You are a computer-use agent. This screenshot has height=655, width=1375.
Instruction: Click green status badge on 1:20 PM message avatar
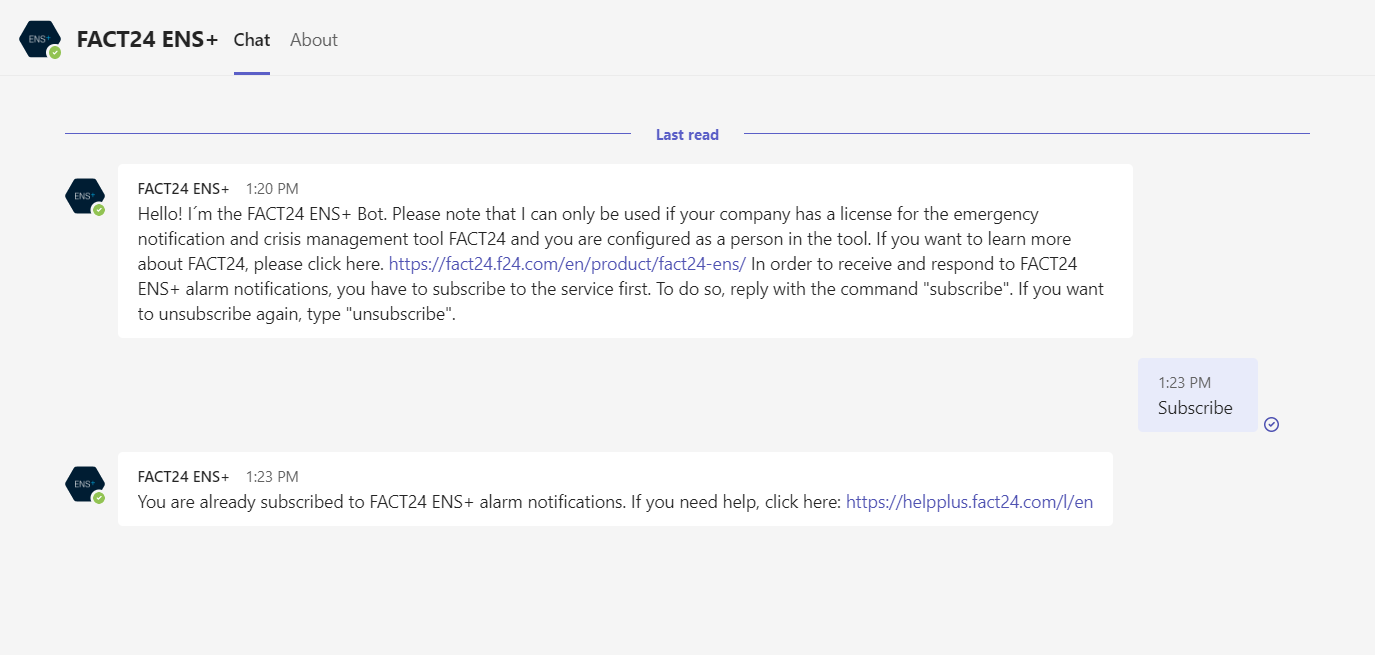pyautogui.click(x=99, y=210)
